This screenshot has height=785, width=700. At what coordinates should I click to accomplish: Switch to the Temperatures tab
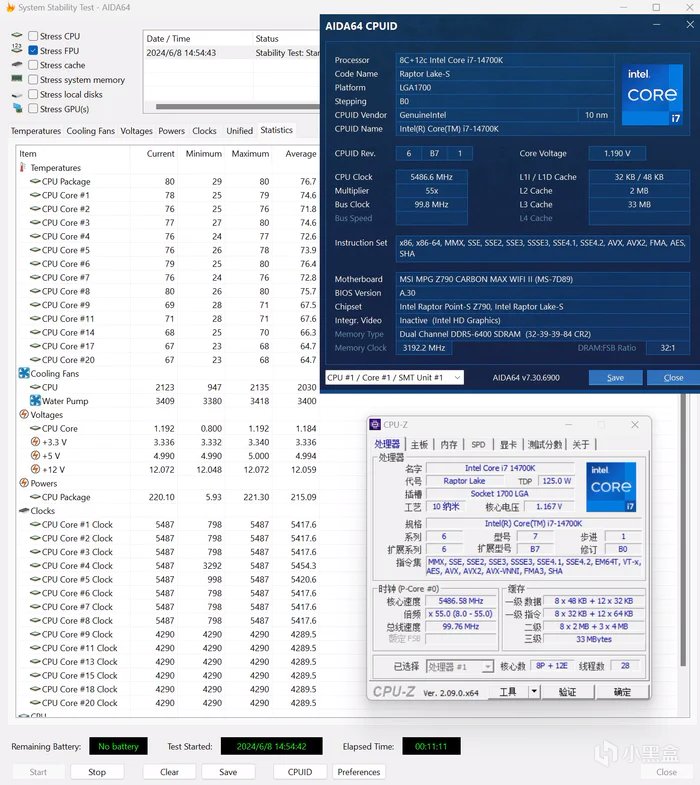[x=36, y=131]
